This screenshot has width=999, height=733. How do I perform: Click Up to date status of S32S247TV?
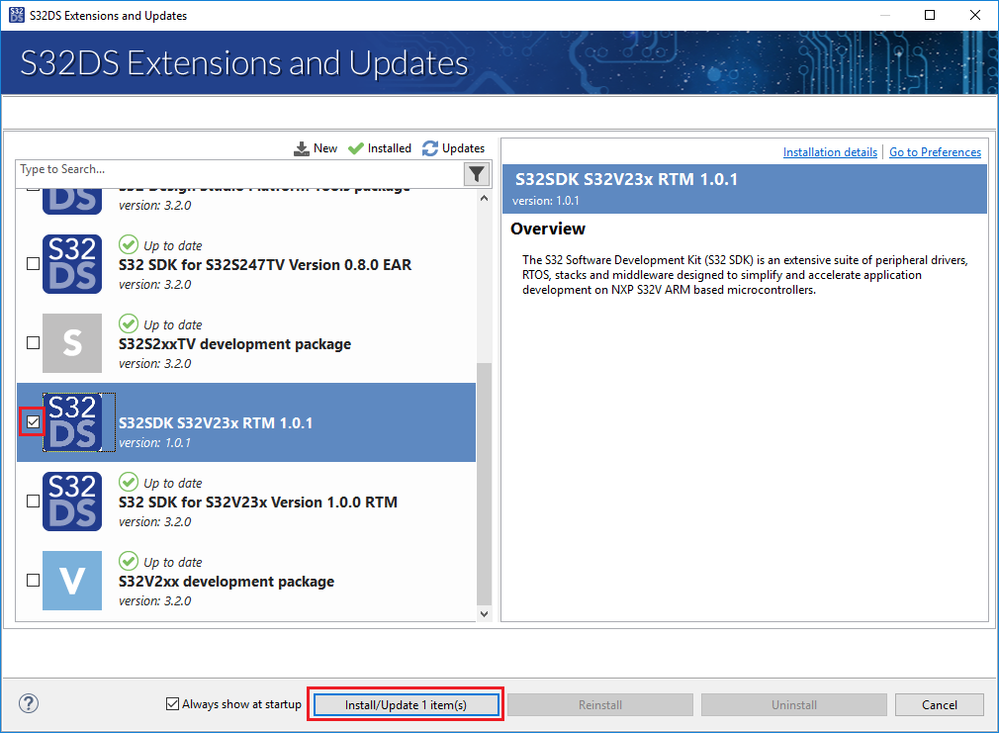[x=161, y=245]
